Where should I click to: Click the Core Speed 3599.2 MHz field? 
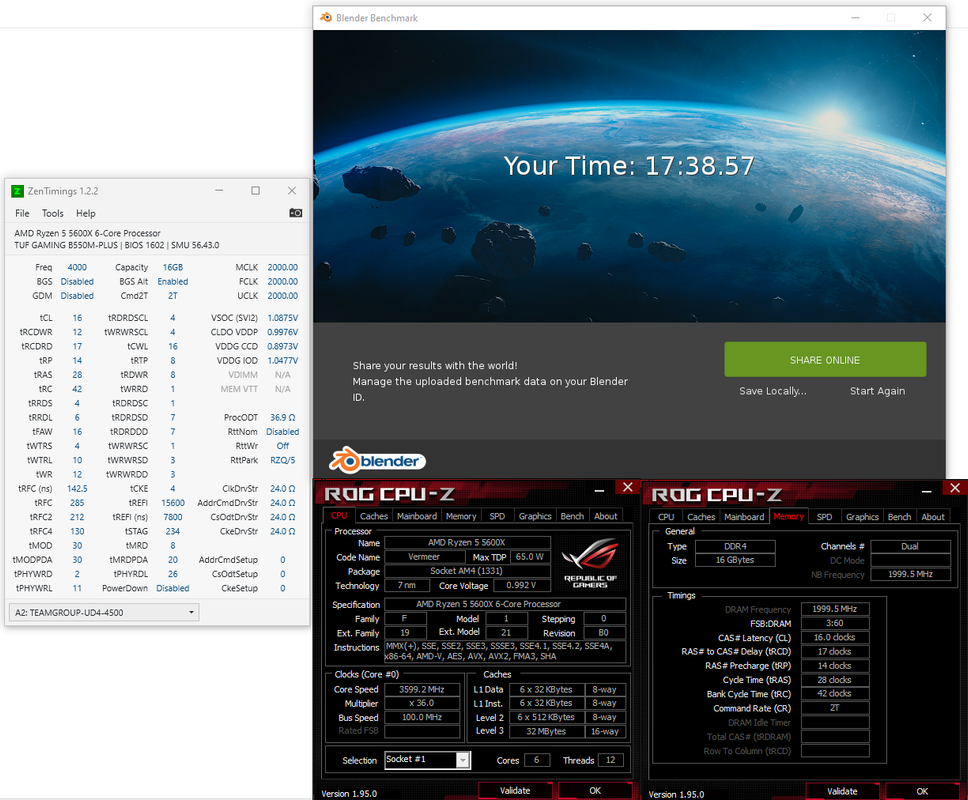pyautogui.click(x=422, y=689)
